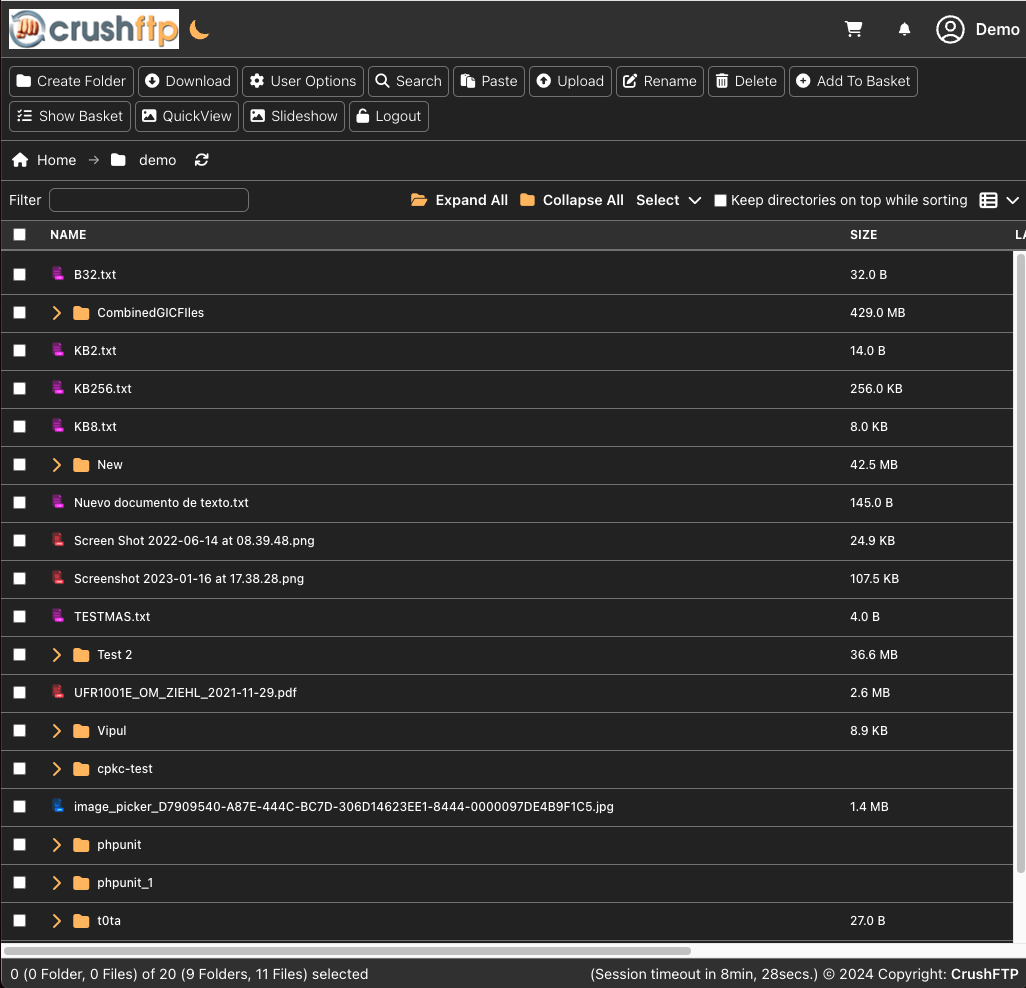
Task: Check the phpunit row checkbox
Action: click(x=20, y=845)
